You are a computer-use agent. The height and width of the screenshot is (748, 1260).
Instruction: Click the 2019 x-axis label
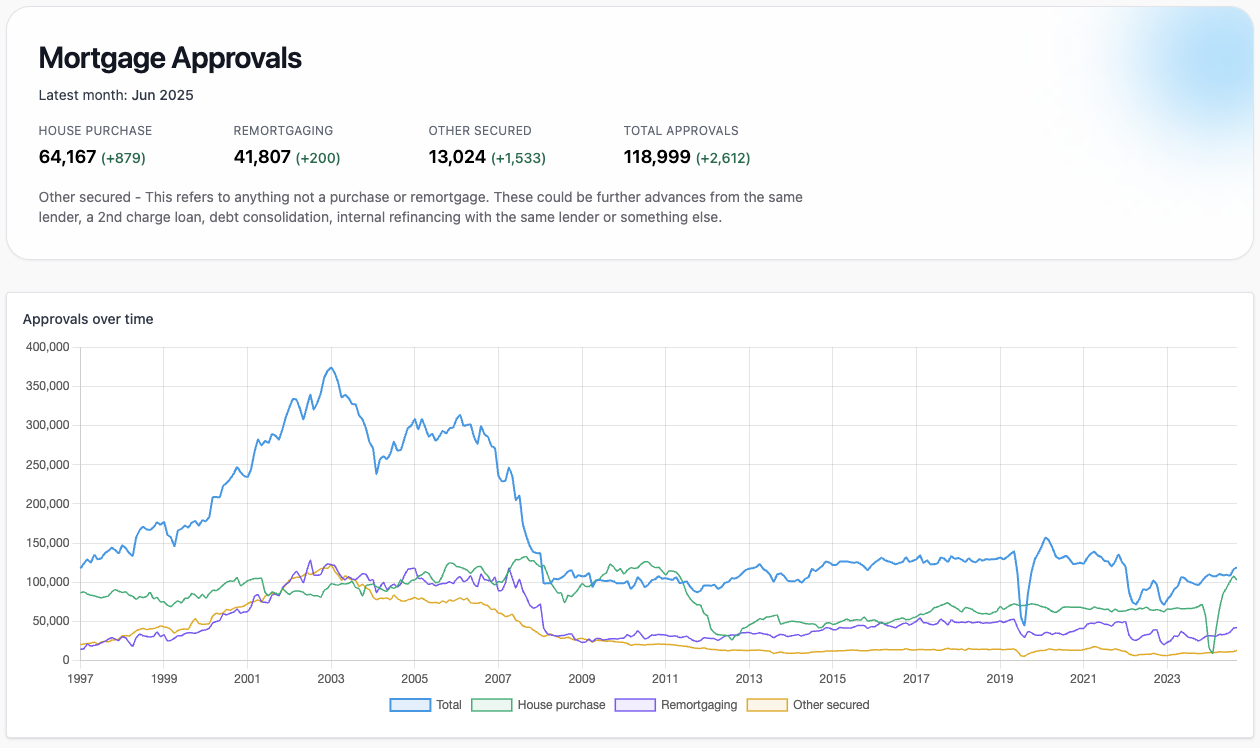pyautogui.click(x=1000, y=679)
